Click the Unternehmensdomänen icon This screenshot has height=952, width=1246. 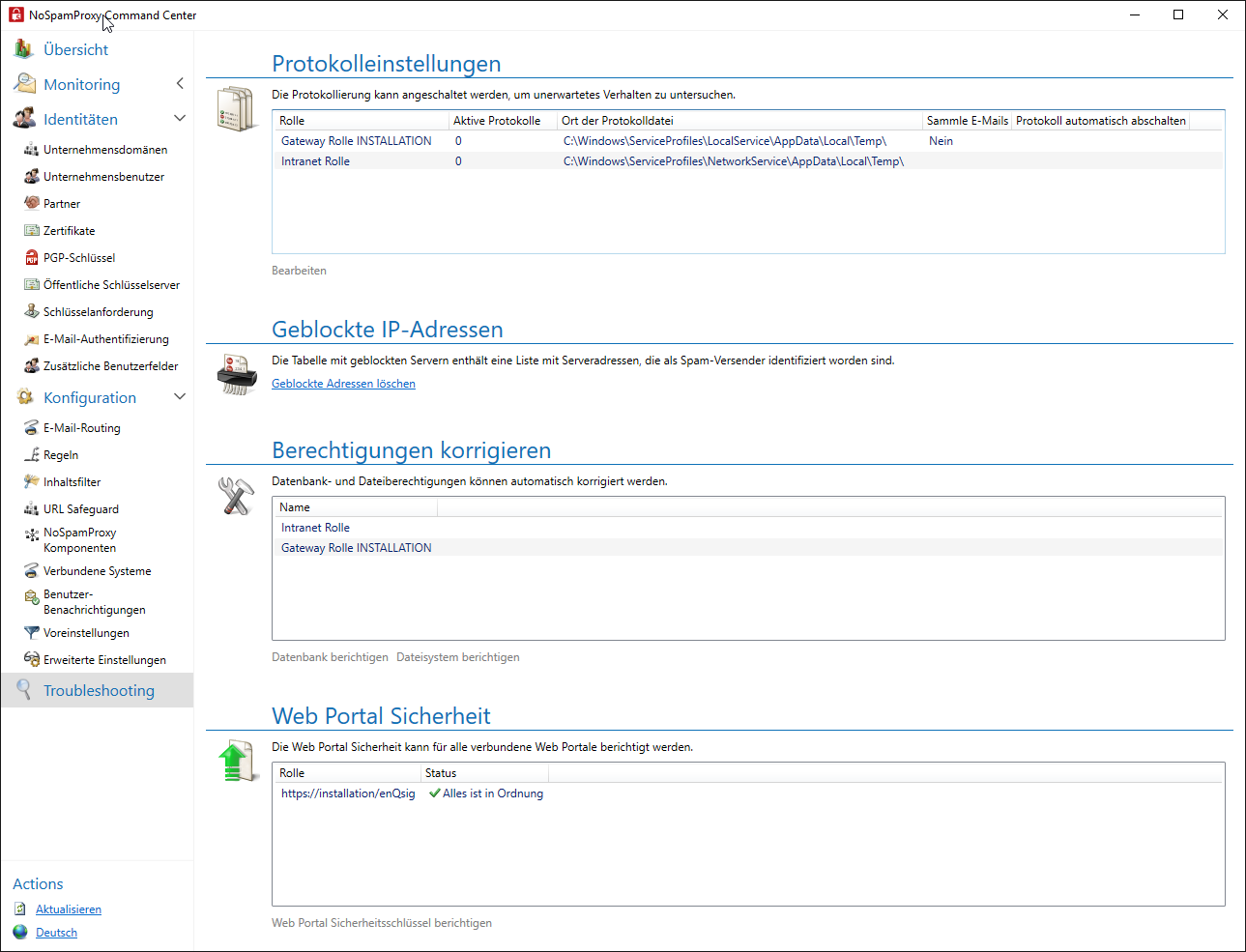click(32, 150)
